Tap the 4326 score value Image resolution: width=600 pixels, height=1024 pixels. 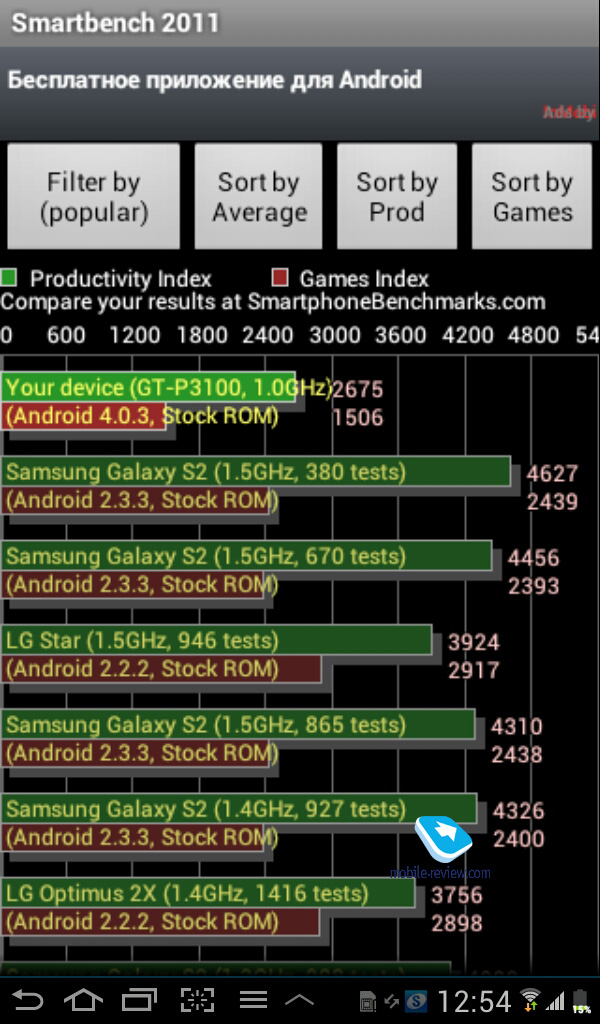[x=519, y=810]
